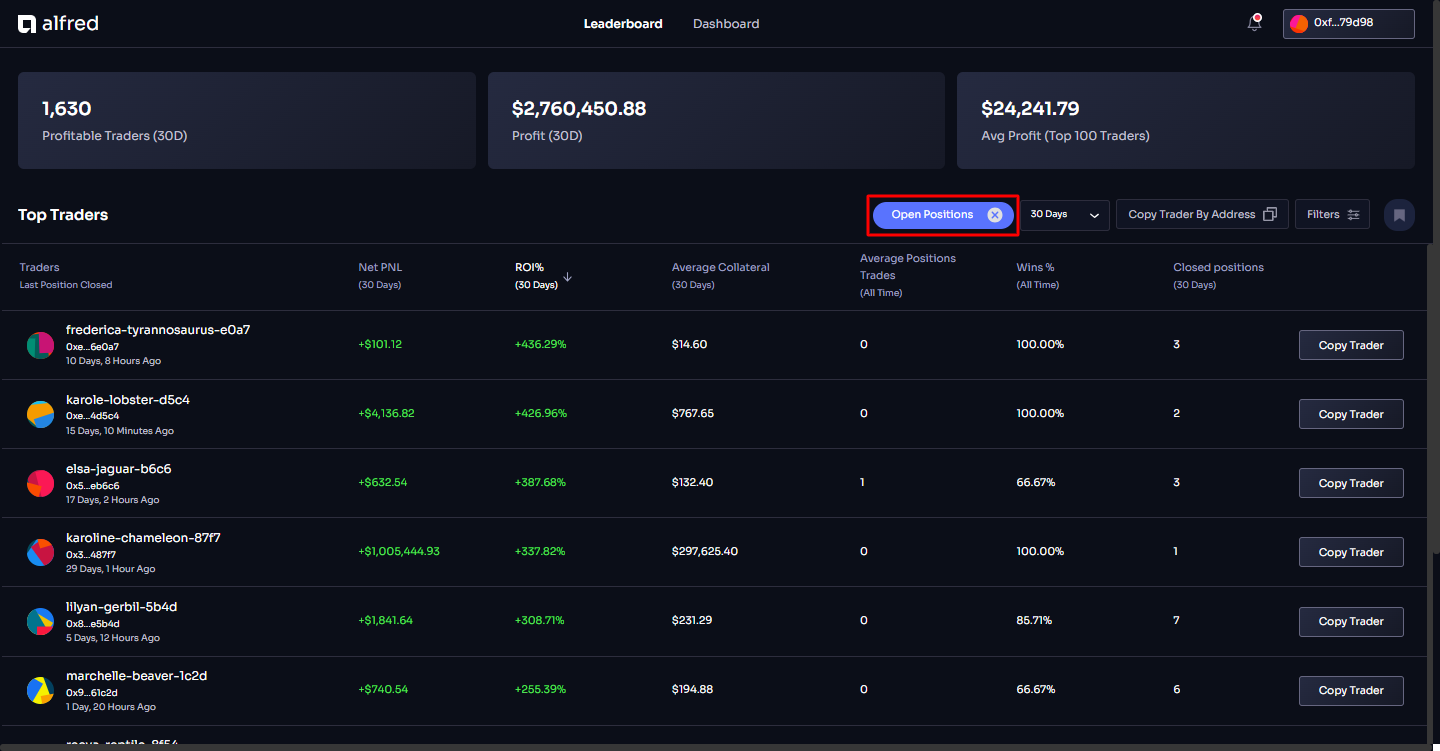Click frederica-tyrannosaurus avatar icon
The height and width of the screenshot is (751, 1440).
click(x=40, y=345)
